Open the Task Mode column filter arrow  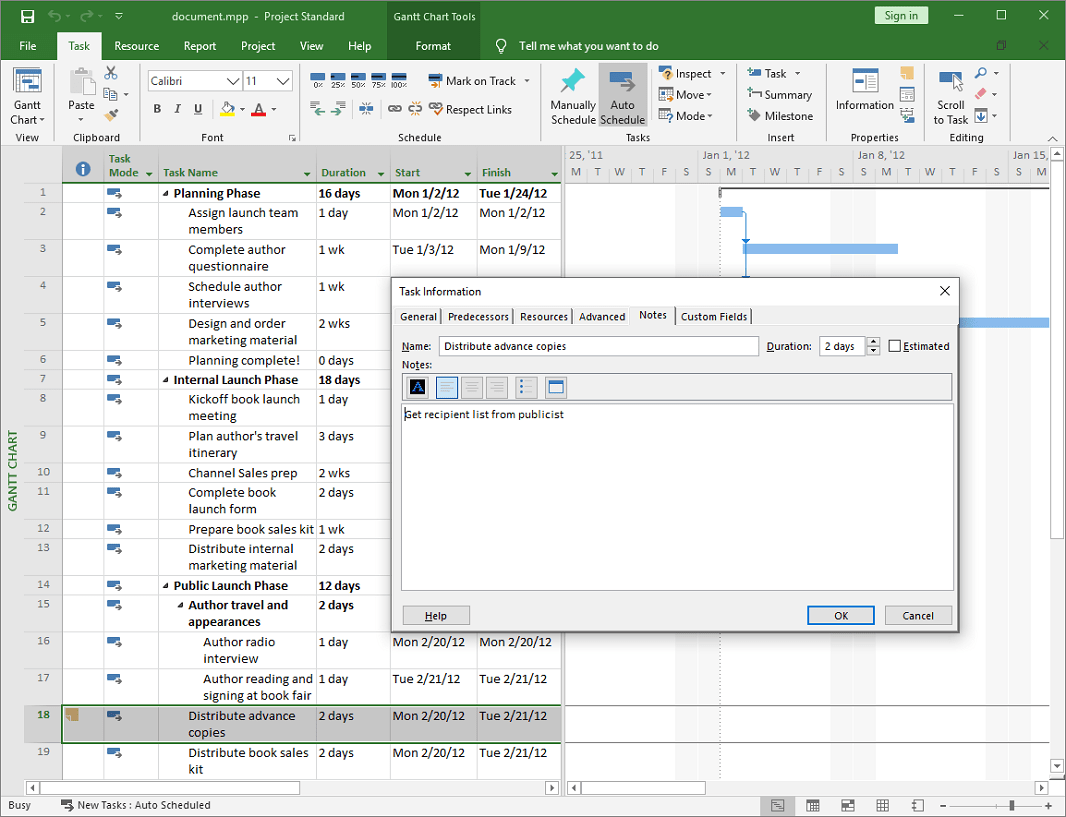point(148,172)
